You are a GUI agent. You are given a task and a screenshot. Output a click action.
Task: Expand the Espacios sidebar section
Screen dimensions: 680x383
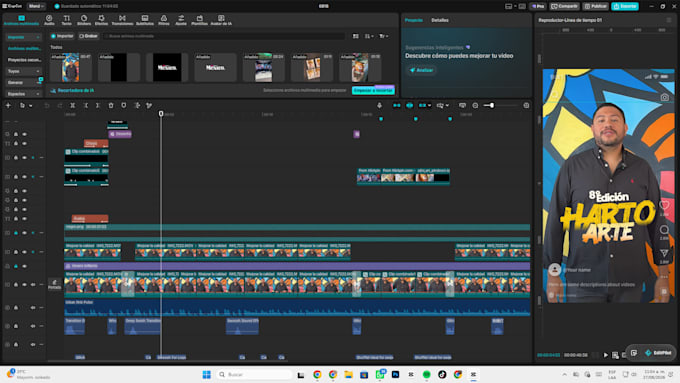point(23,94)
